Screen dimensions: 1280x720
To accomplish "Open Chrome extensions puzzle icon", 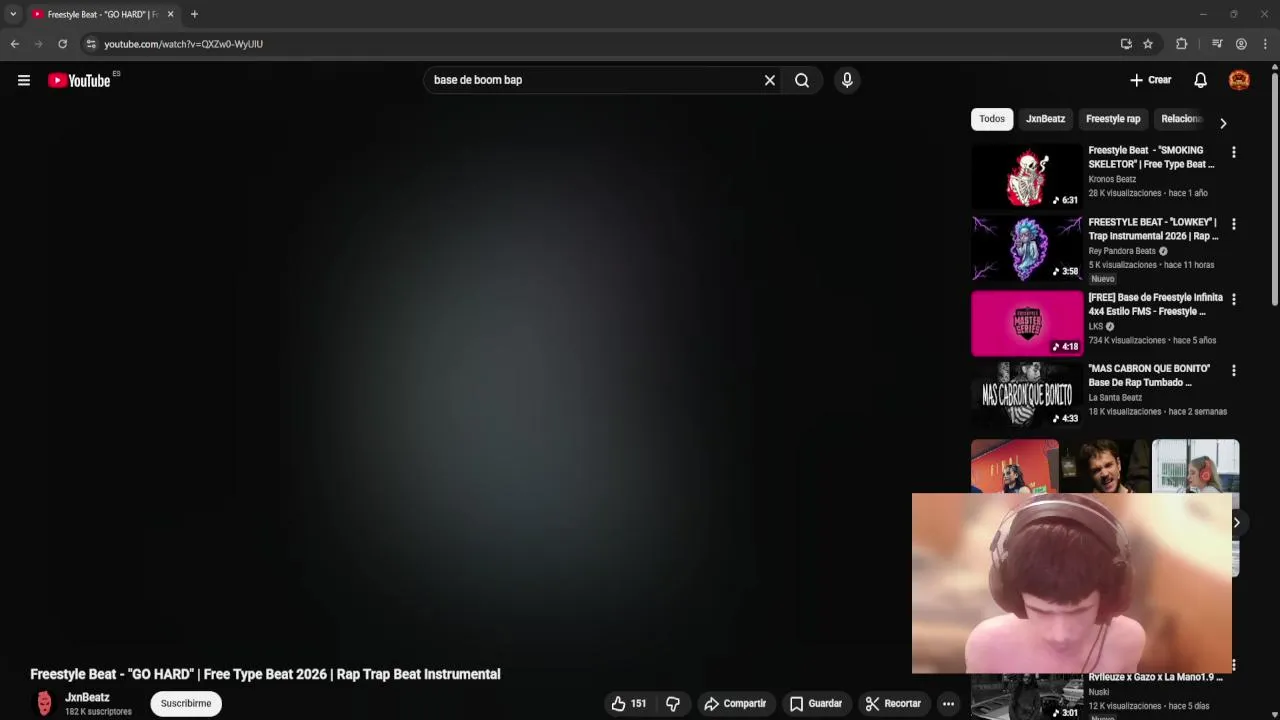I will (x=1181, y=44).
